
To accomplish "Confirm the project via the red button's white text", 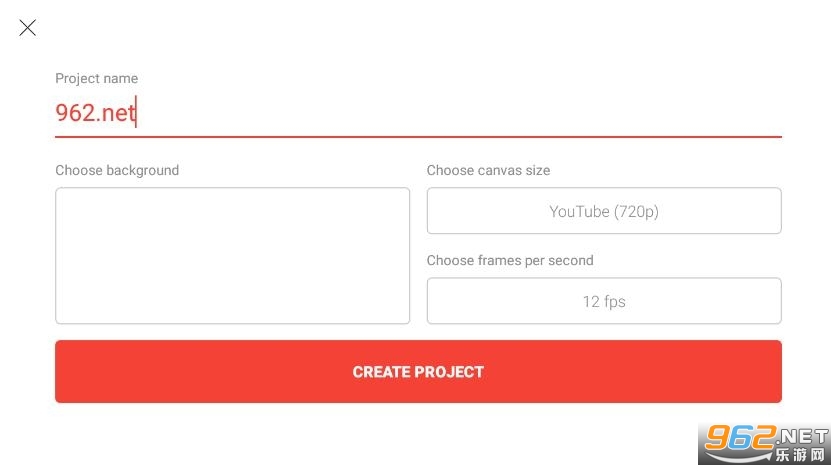I will 418,372.
